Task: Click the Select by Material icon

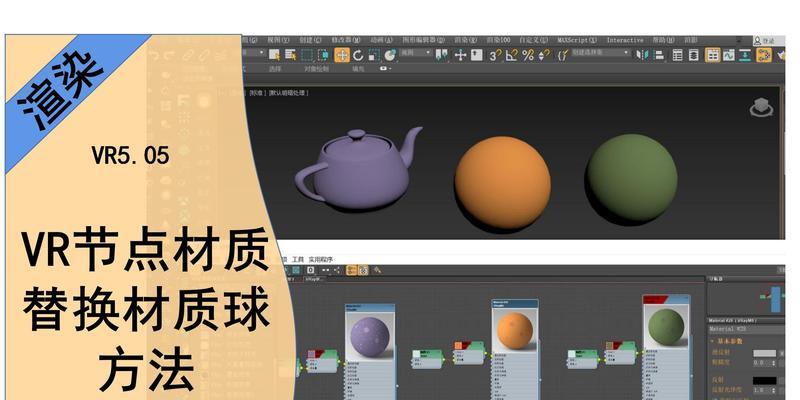Action: click(377, 270)
